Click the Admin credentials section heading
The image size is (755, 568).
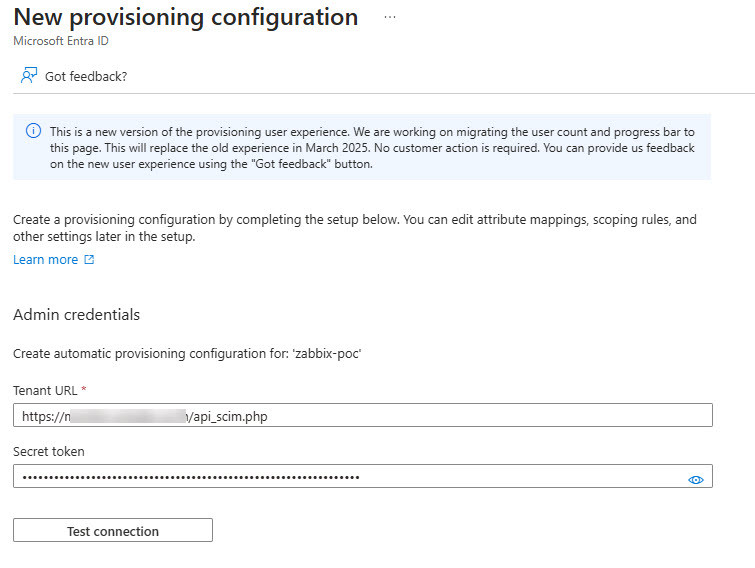pos(76,315)
